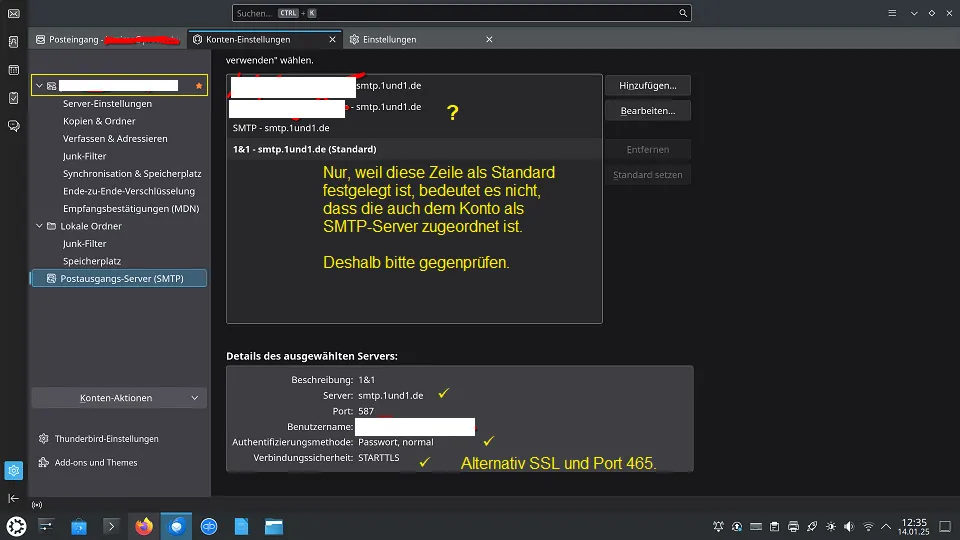Collapse the Lokale Ordner tree node
The width and height of the screenshot is (960, 540).
coord(39,226)
